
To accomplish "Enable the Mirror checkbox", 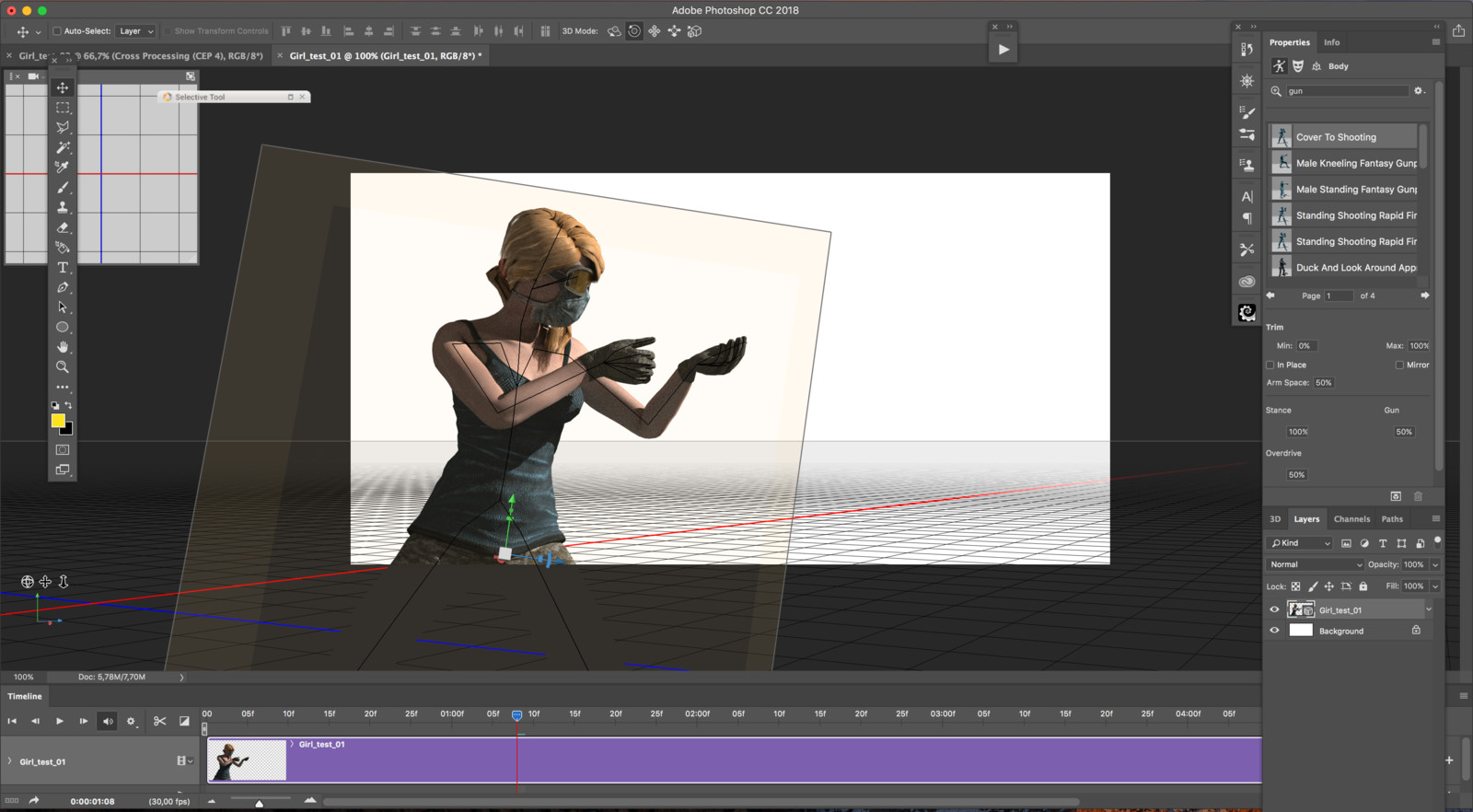I will [1399, 365].
